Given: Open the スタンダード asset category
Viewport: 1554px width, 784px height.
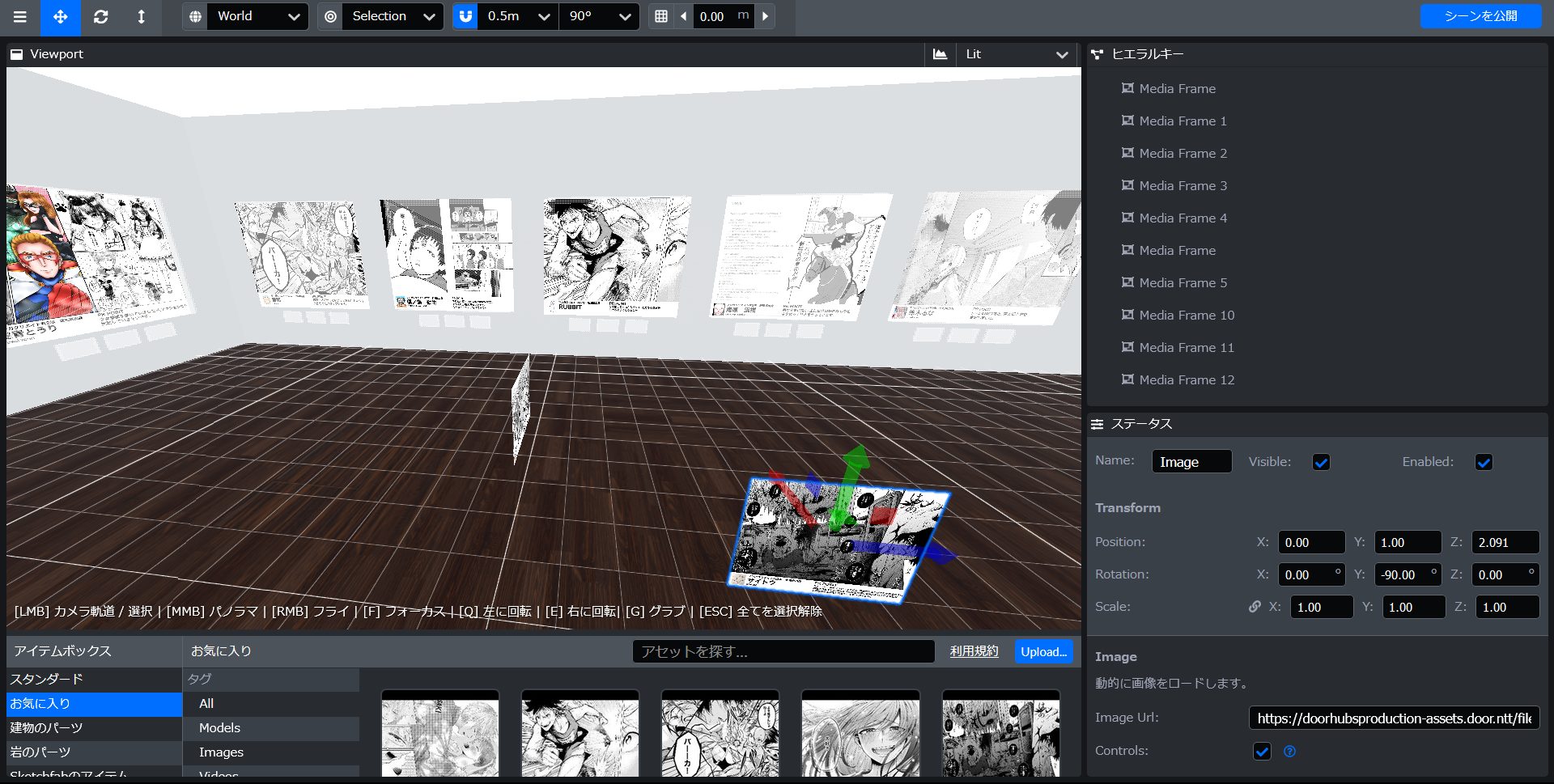Looking at the screenshot, I should click(x=47, y=680).
